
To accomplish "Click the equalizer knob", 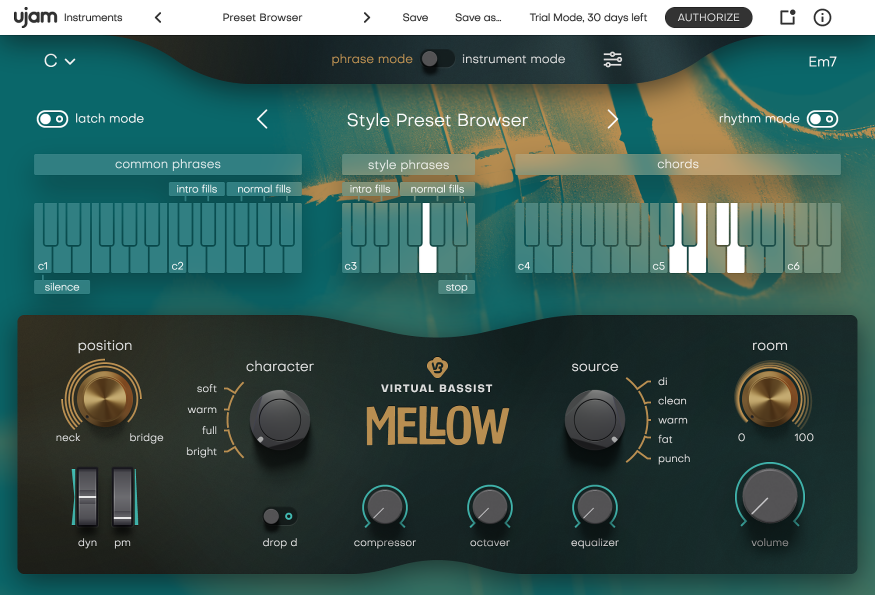I will (x=594, y=507).
